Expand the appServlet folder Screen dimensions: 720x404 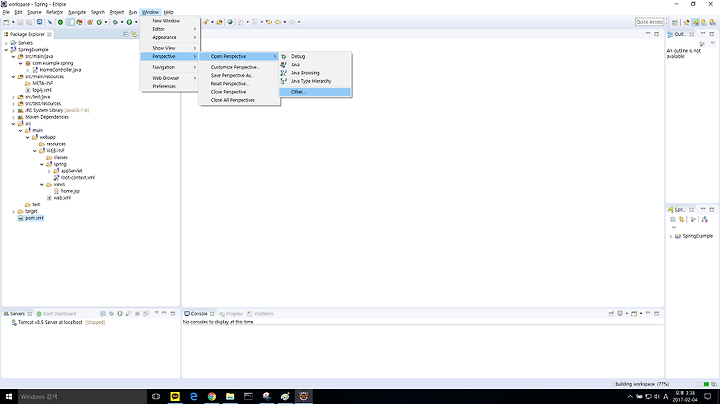[49, 171]
